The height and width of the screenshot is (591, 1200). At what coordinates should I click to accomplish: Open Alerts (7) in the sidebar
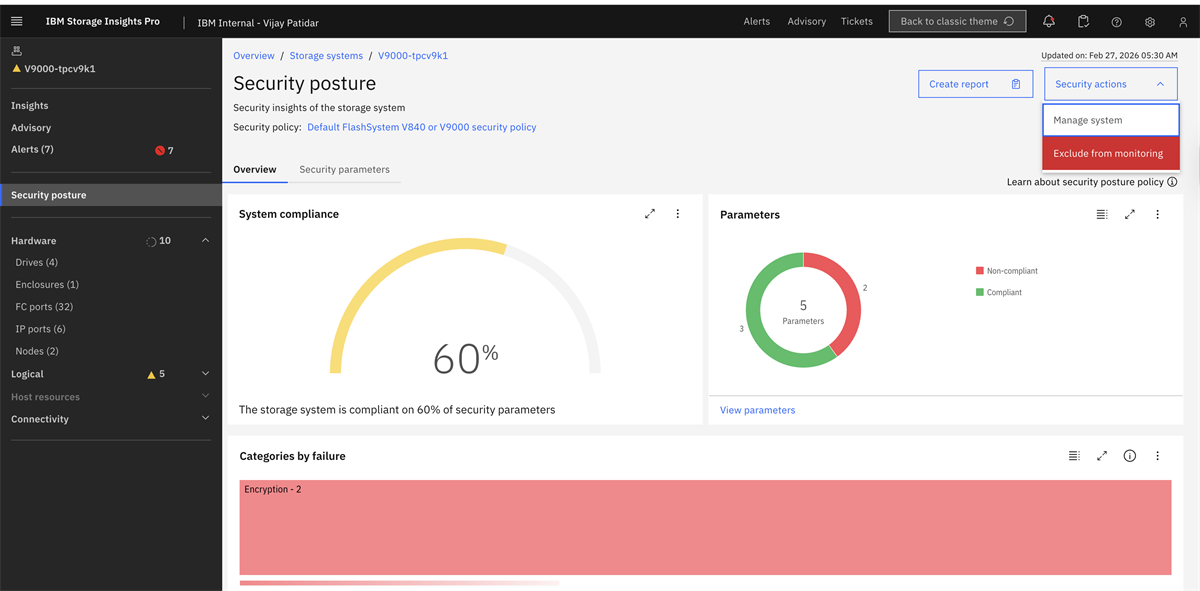click(x=32, y=150)
